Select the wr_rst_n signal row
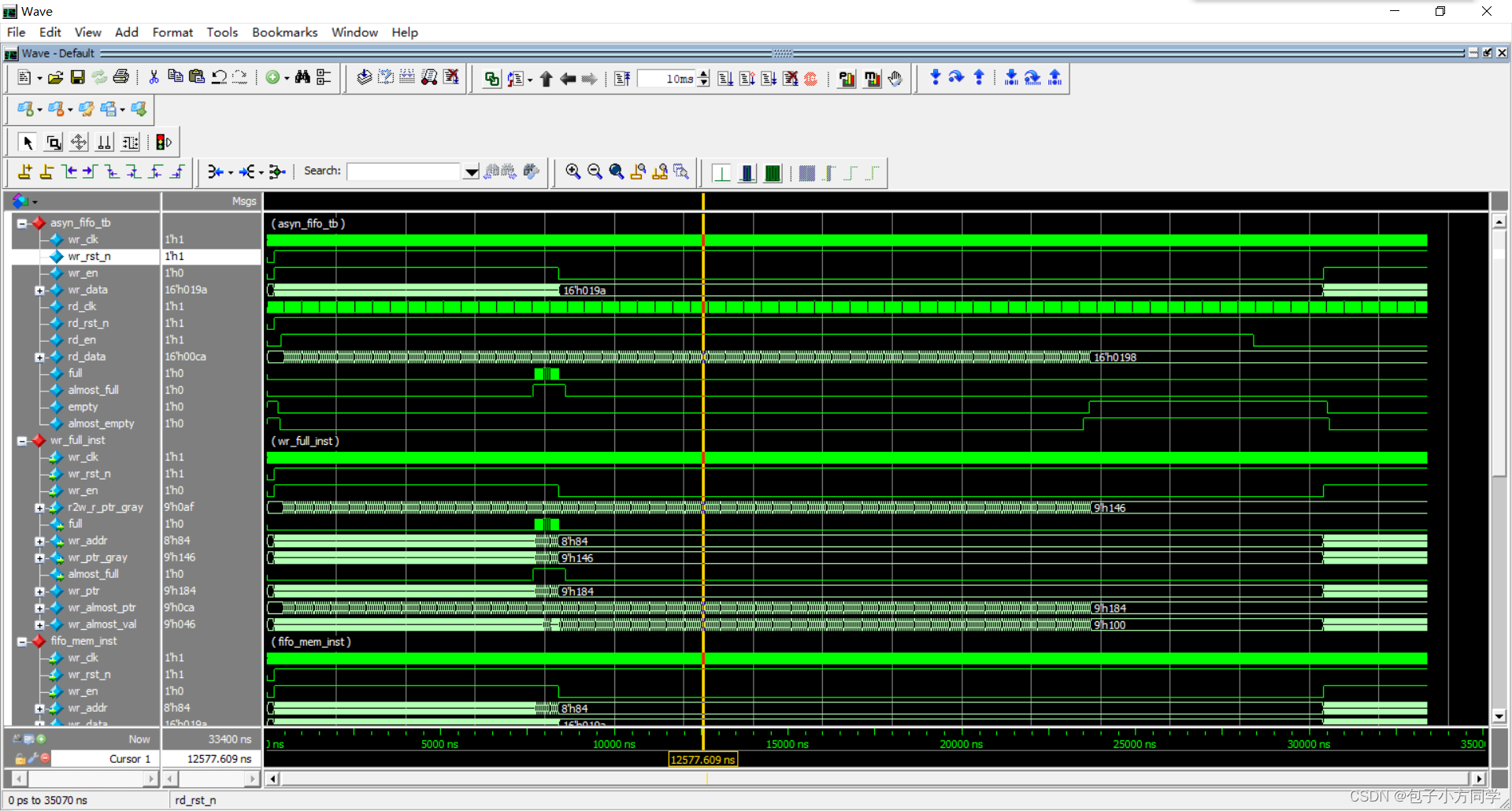The width and height of the screenshot is (1512, 811). pyautogui.click(x=89, y=257)
